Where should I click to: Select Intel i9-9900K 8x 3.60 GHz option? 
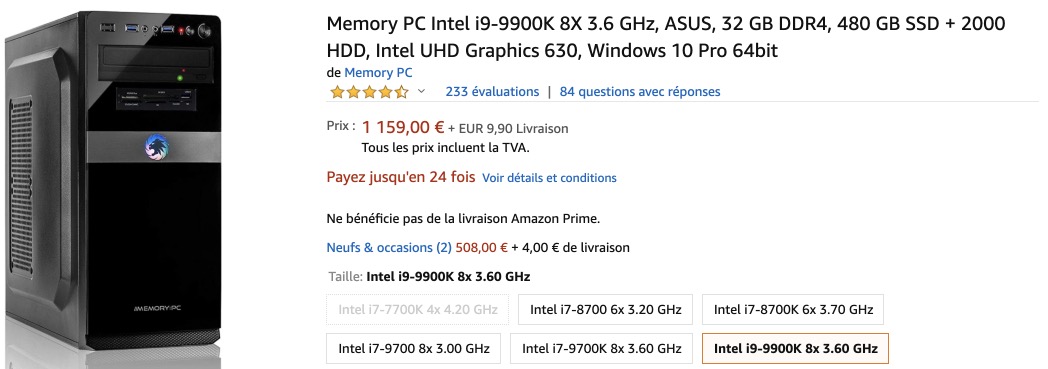pyautogui.click(x=795, y=348)
